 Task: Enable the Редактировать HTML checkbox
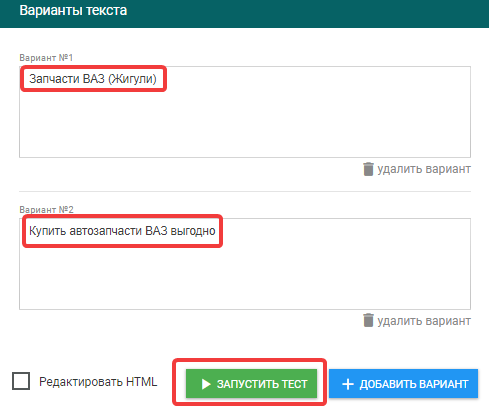point(21,381)
